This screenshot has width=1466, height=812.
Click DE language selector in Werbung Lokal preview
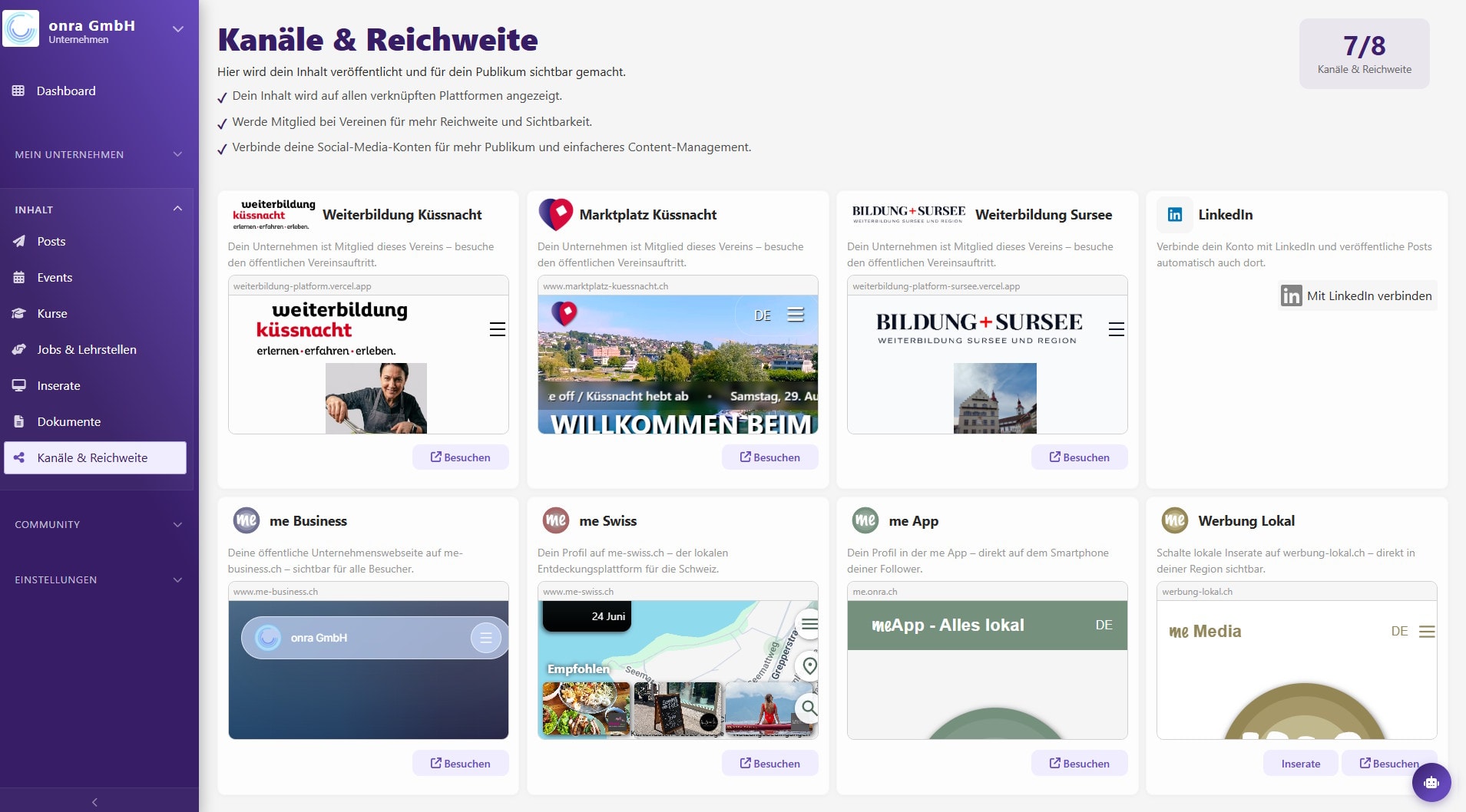[1399, 631]
